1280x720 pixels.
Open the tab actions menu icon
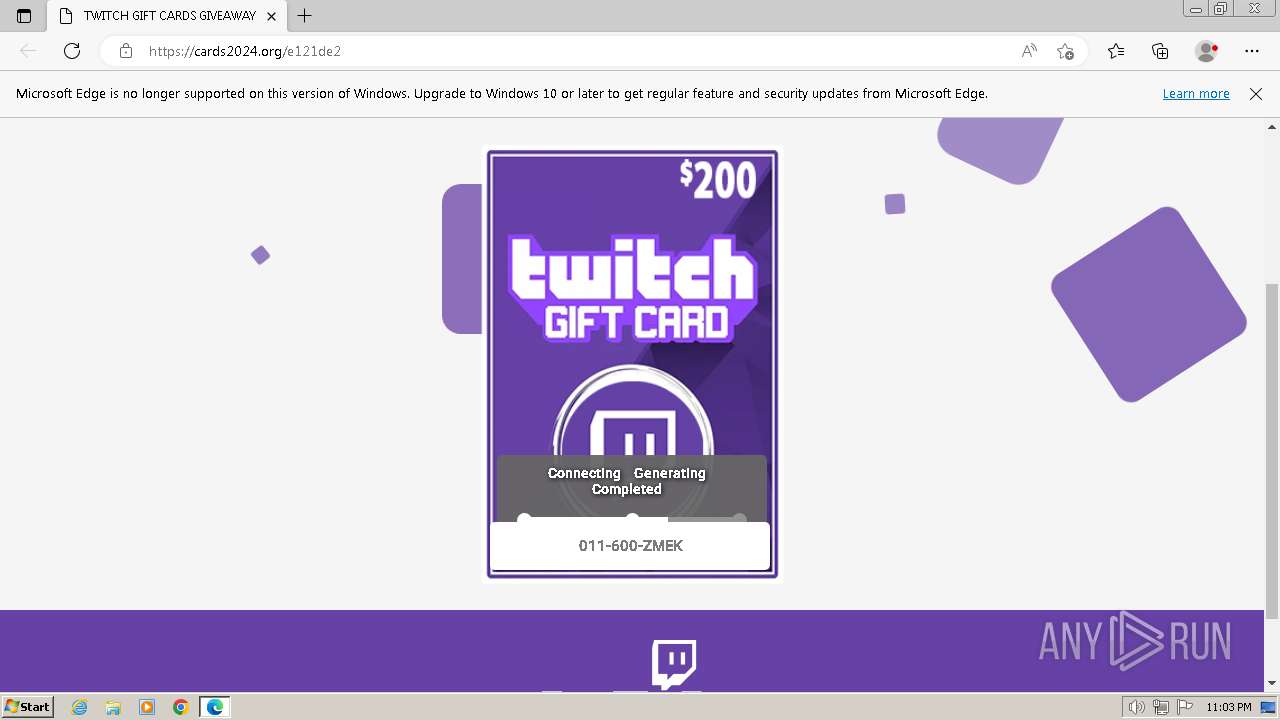(24, 16)
